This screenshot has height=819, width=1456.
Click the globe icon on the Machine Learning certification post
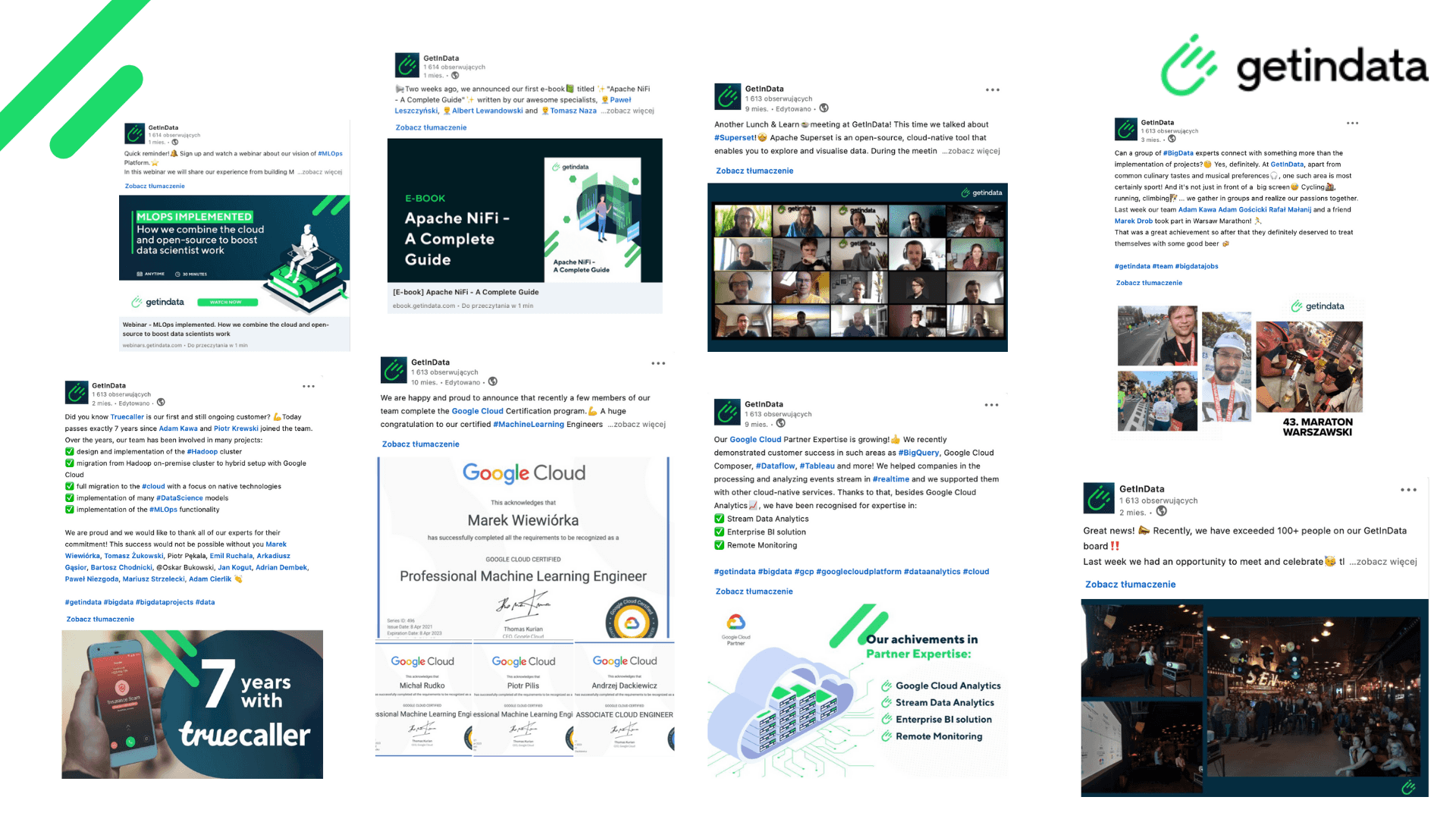[493, 381]
